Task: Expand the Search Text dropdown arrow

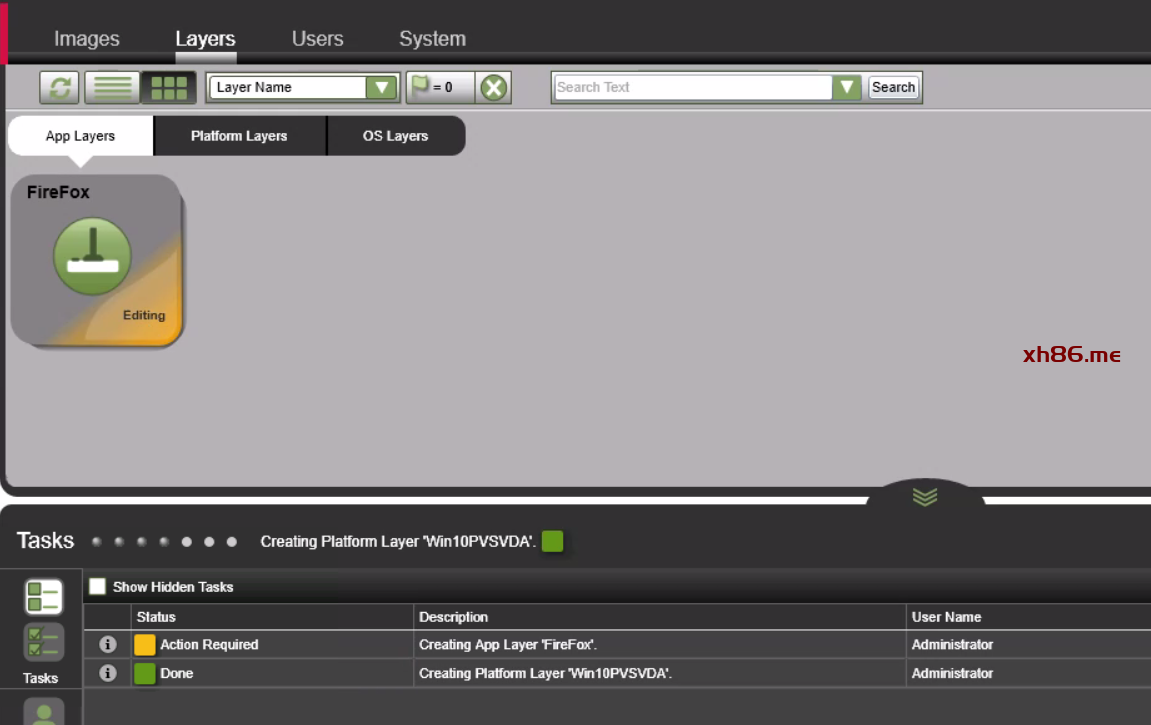Action: coord(847,88)
